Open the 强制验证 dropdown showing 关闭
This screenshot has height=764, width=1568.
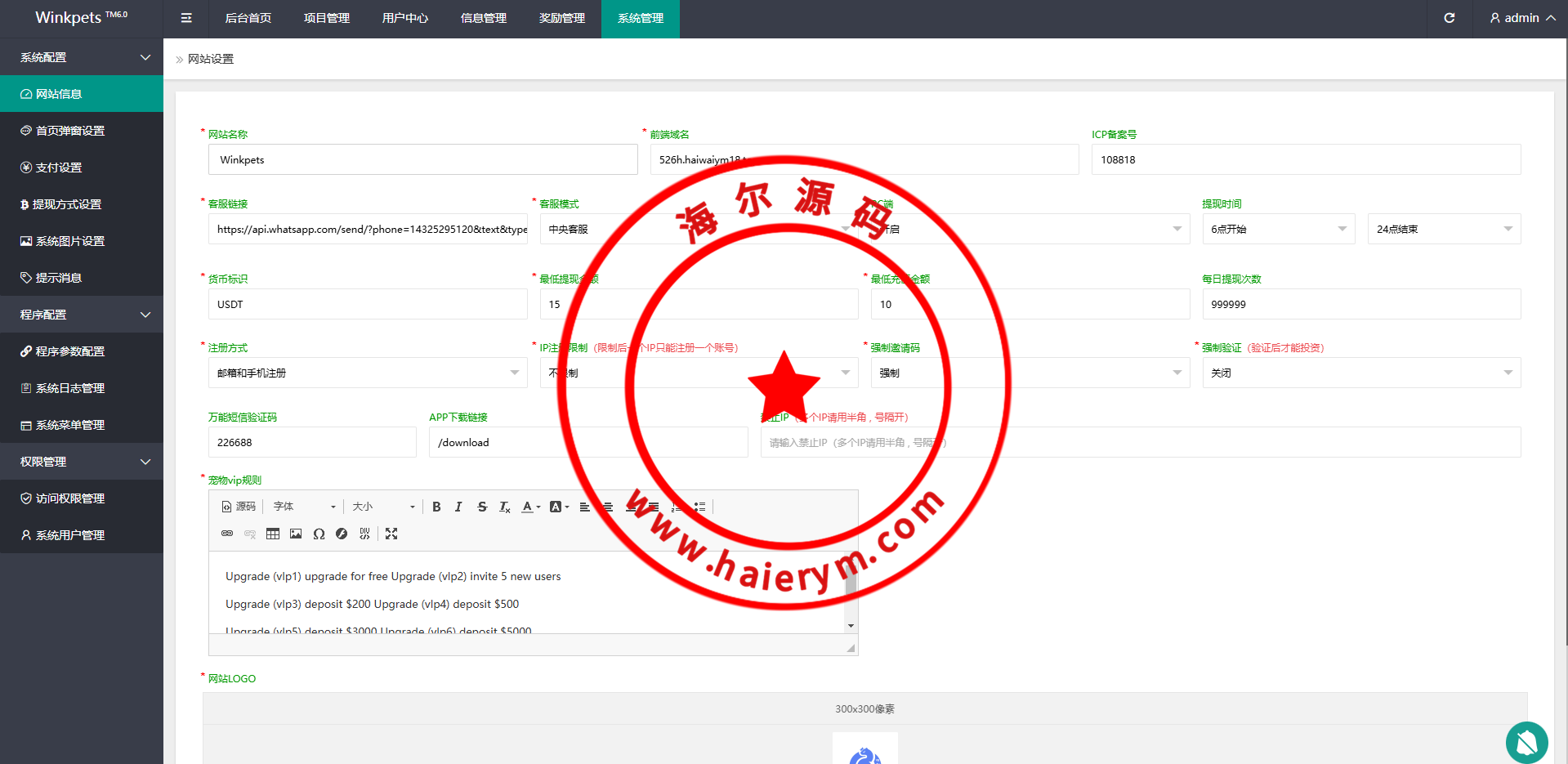[x=1360, y=373]
